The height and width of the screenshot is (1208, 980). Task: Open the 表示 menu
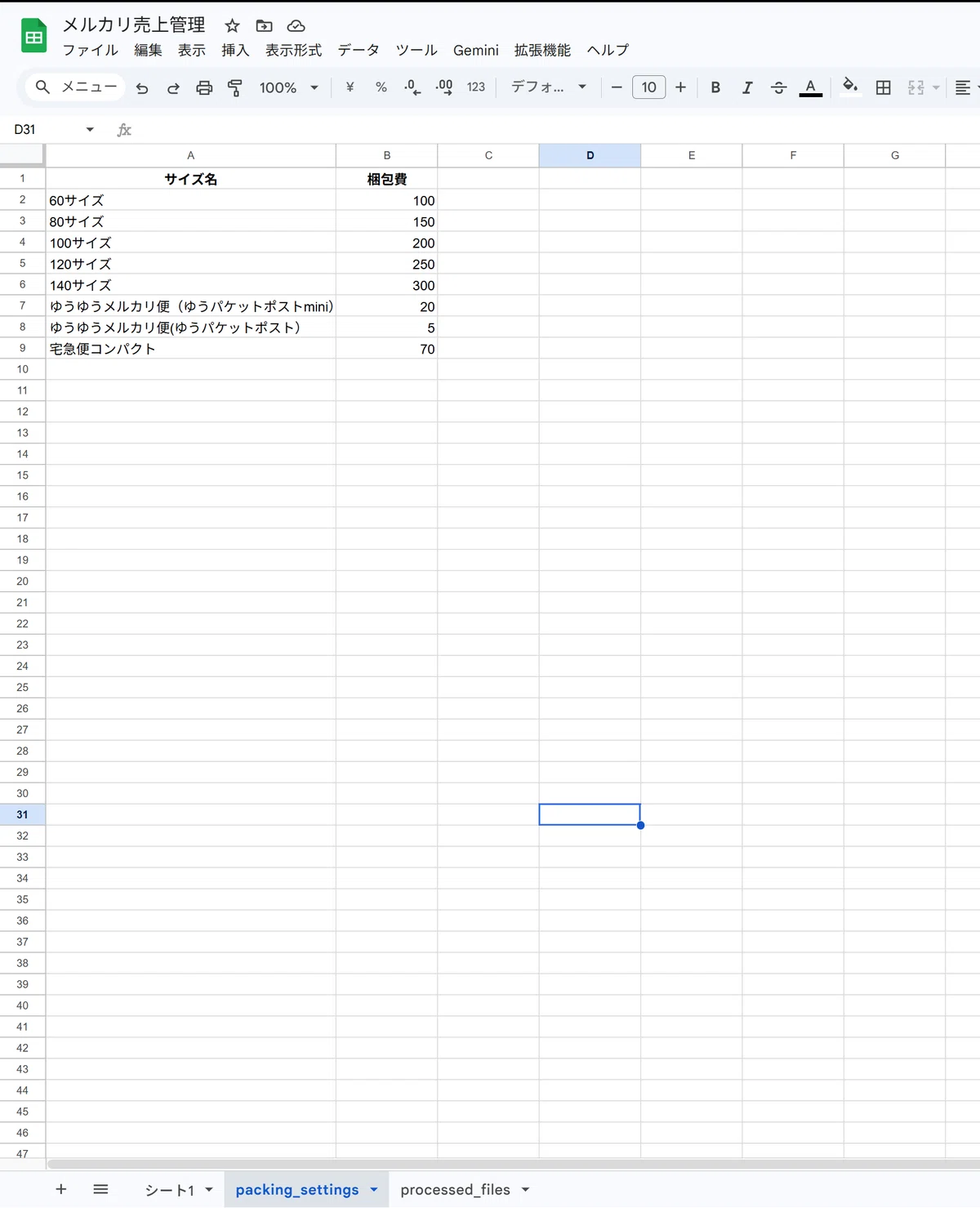click(x=192, y=50)
